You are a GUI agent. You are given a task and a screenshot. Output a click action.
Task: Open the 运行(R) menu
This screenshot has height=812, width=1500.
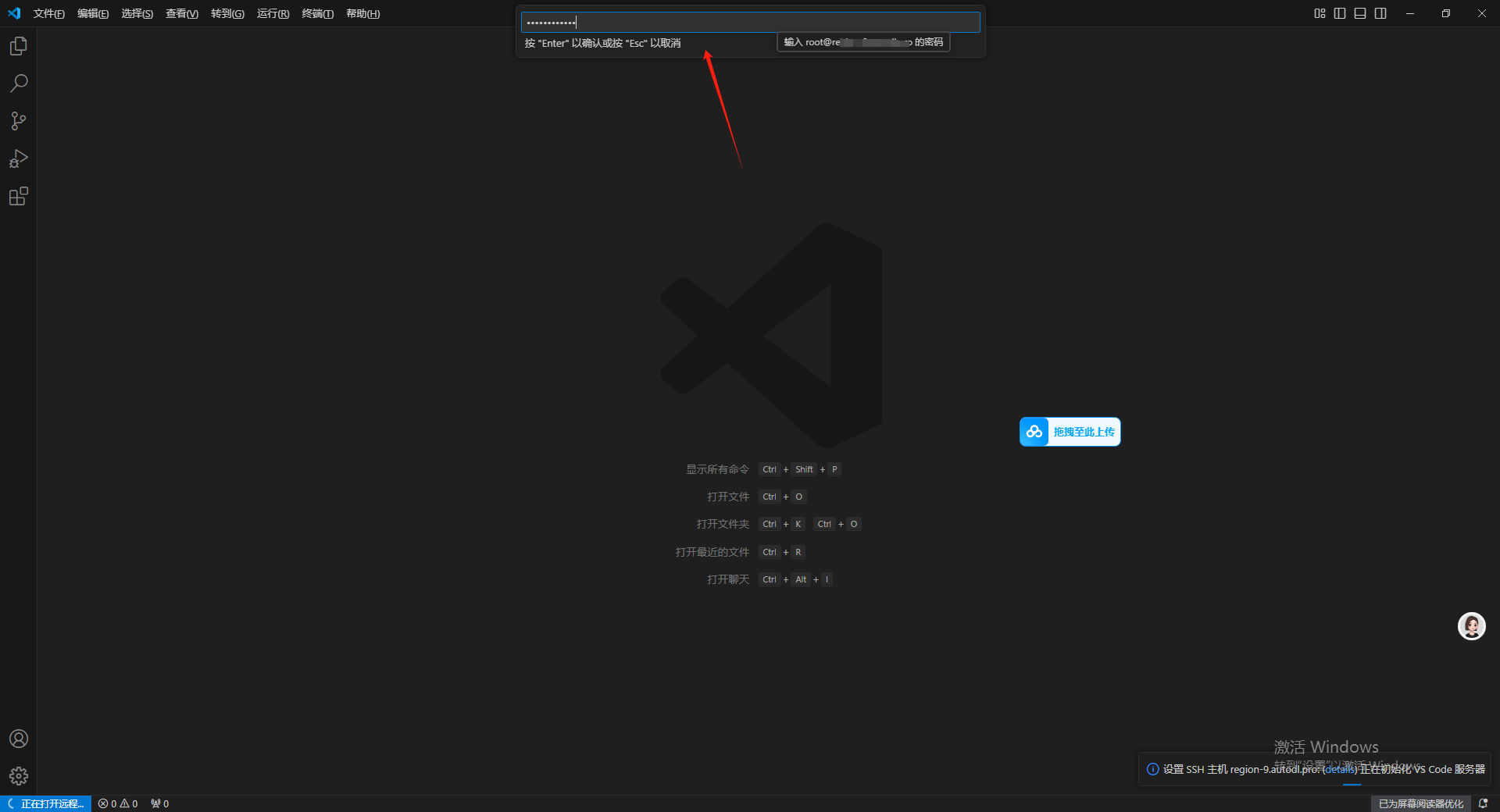point(273,13)
